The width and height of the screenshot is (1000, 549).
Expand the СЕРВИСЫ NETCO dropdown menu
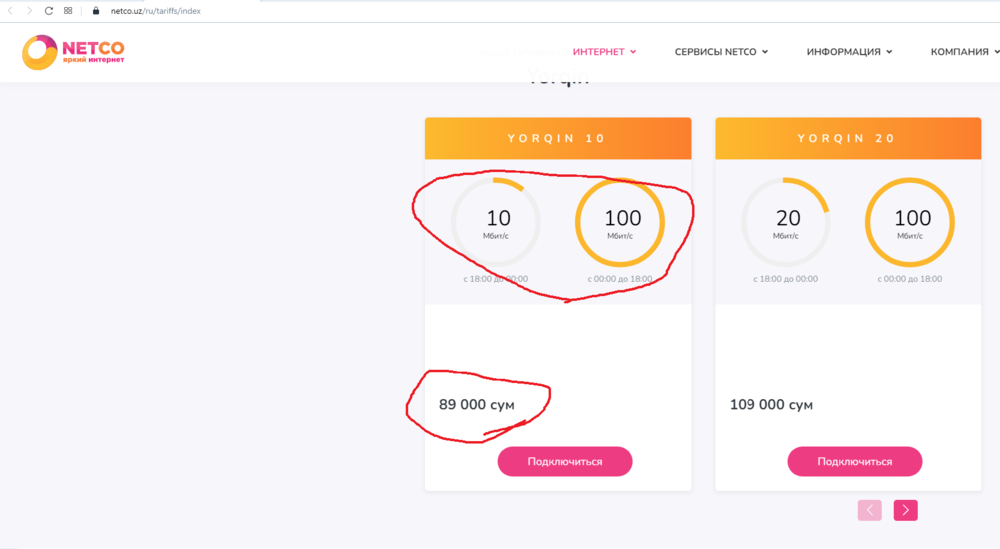click(x=721, y=52)
